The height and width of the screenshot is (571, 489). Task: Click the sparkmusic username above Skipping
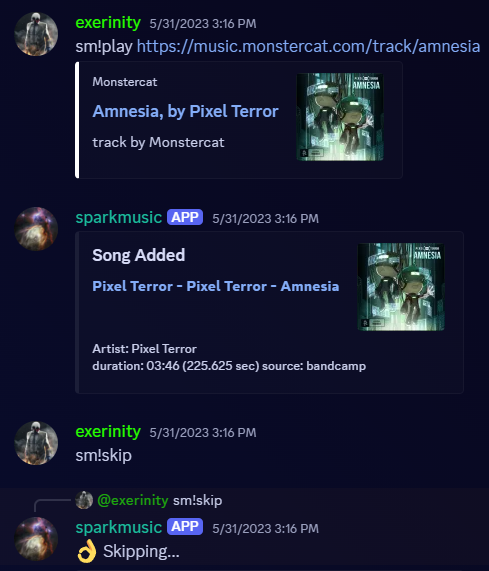[119, 527]
